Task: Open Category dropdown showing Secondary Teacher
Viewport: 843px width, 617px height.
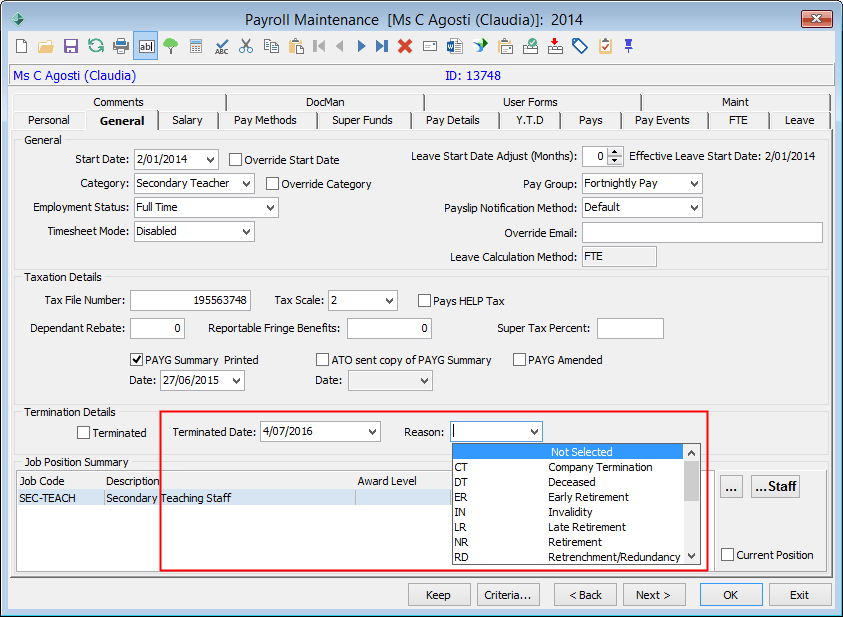Action: pyautogui.click(x=247, y=184)
